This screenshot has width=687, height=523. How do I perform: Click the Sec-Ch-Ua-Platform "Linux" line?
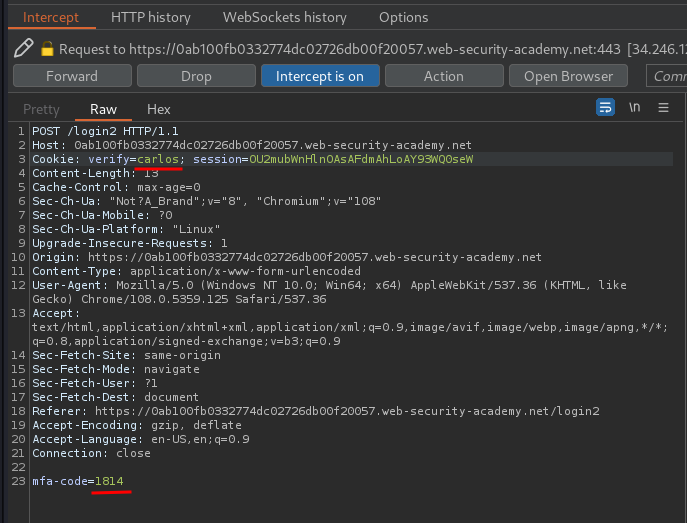tap(126, 229)
